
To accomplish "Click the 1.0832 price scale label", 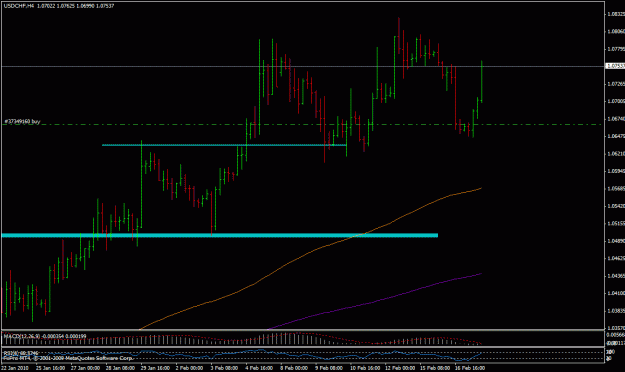I will [616, 14].
